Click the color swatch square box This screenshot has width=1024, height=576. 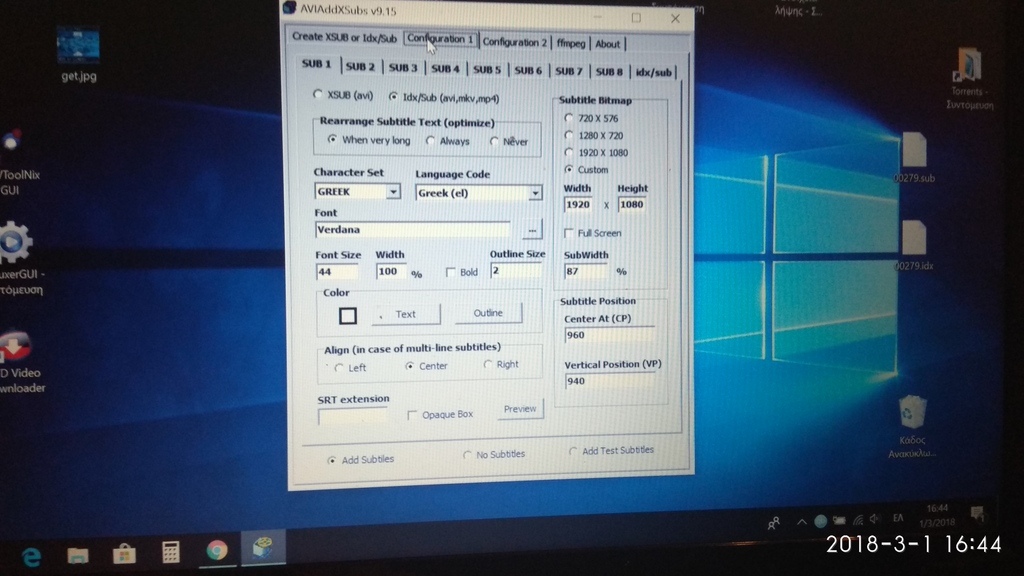point(347,316)
